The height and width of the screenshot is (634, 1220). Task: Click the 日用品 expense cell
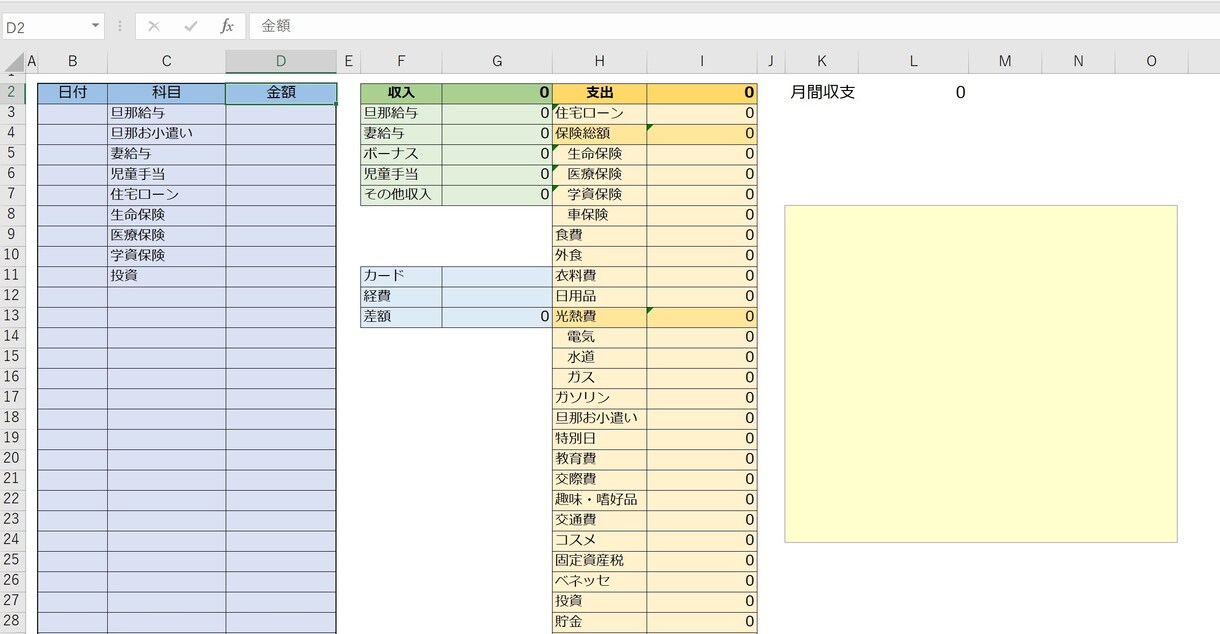[599, 296]
